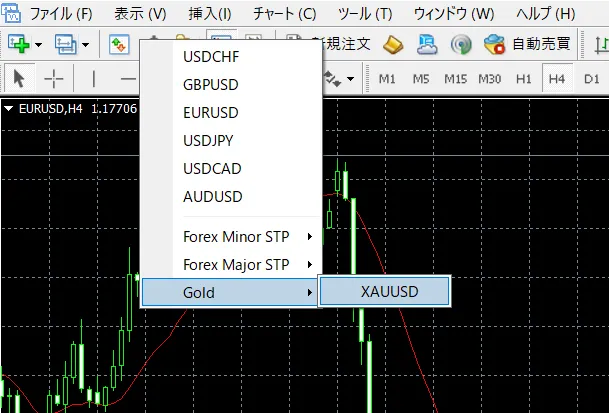Image resolution: width=609 pixels, height=413 pixels.
Task: Click the new chart plus icon
Action: tap(18, 44)
